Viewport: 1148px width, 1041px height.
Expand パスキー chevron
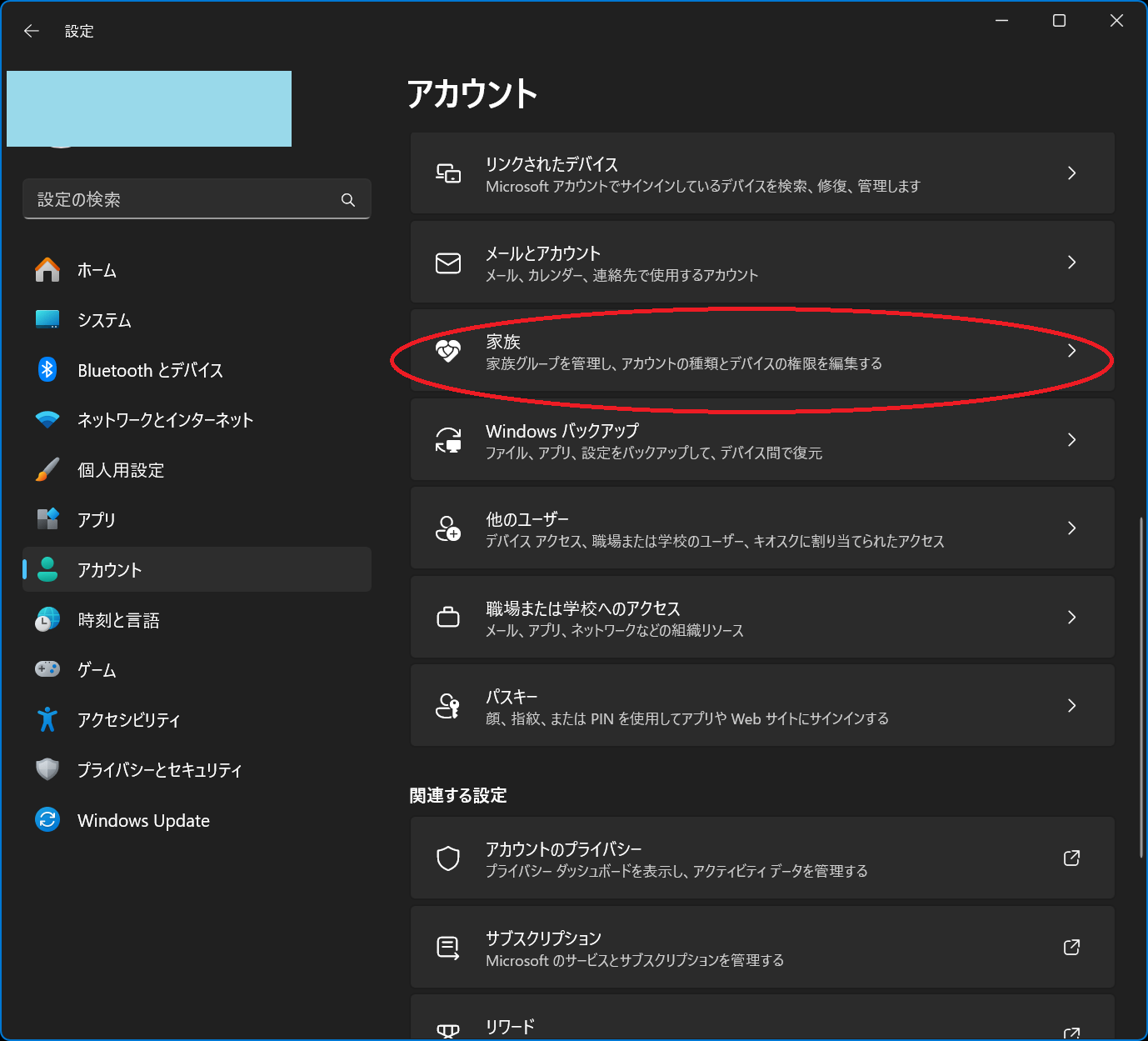tap(1072, 706)
